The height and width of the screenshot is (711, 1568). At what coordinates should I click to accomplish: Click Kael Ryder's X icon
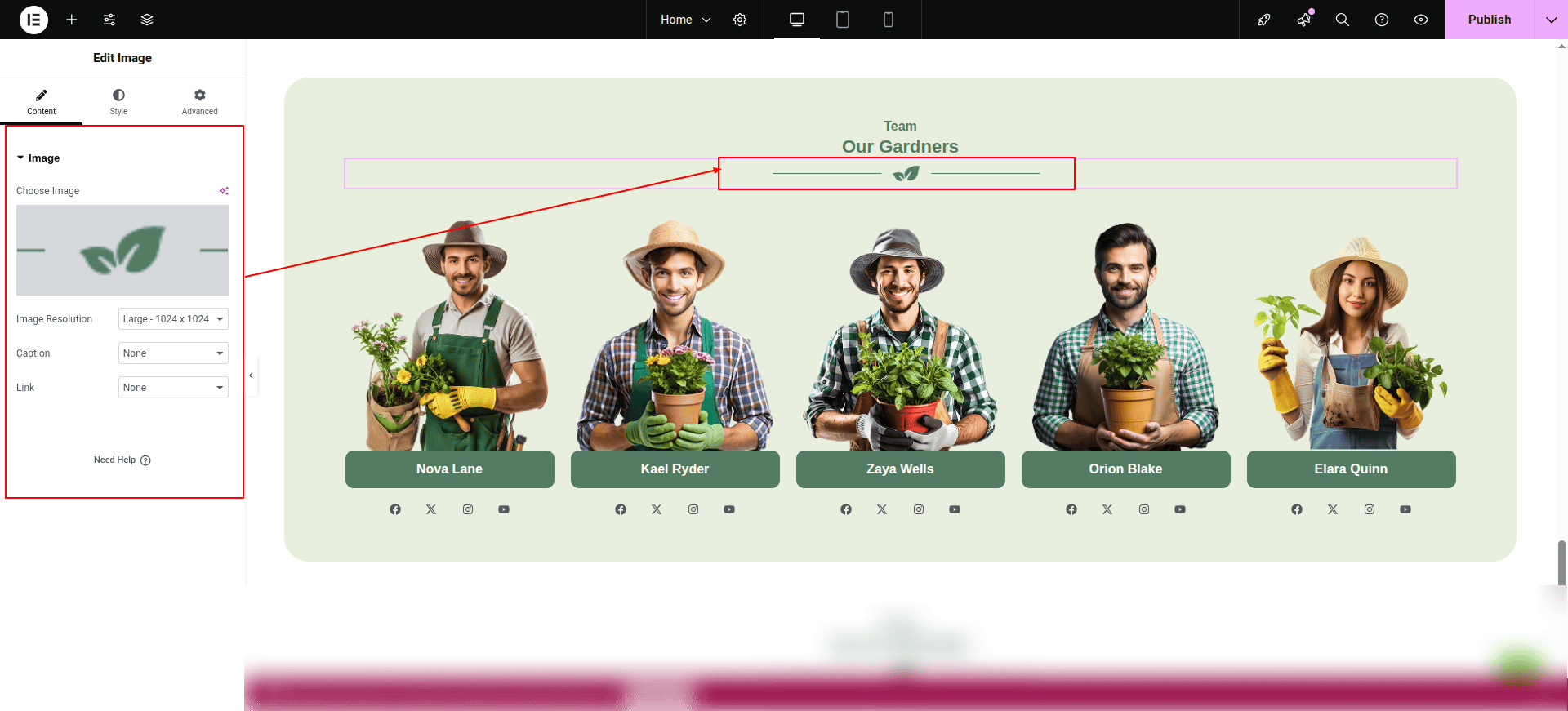(x=657, y=509)
